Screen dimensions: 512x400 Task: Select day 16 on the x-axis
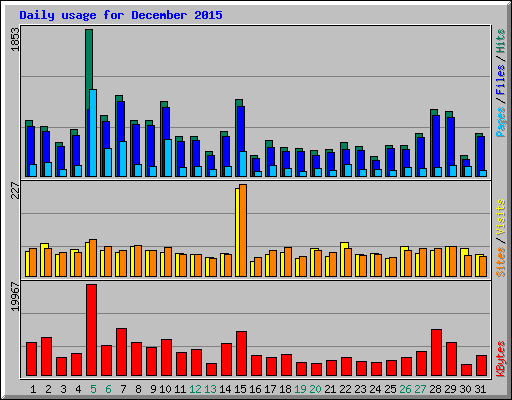point(255,389)
